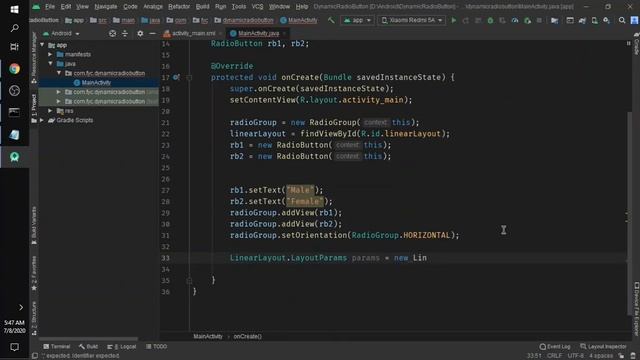
Task: Open the Profile app icon in the toolbar
Action: (515, 20)
